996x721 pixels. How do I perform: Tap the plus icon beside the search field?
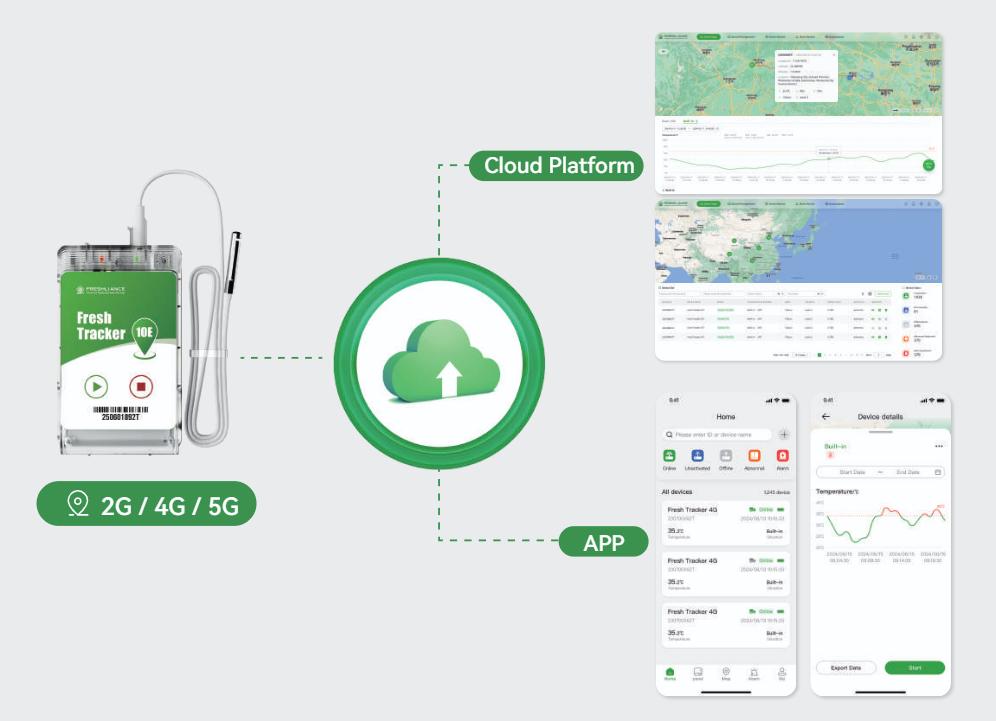[x=784, y=435]
